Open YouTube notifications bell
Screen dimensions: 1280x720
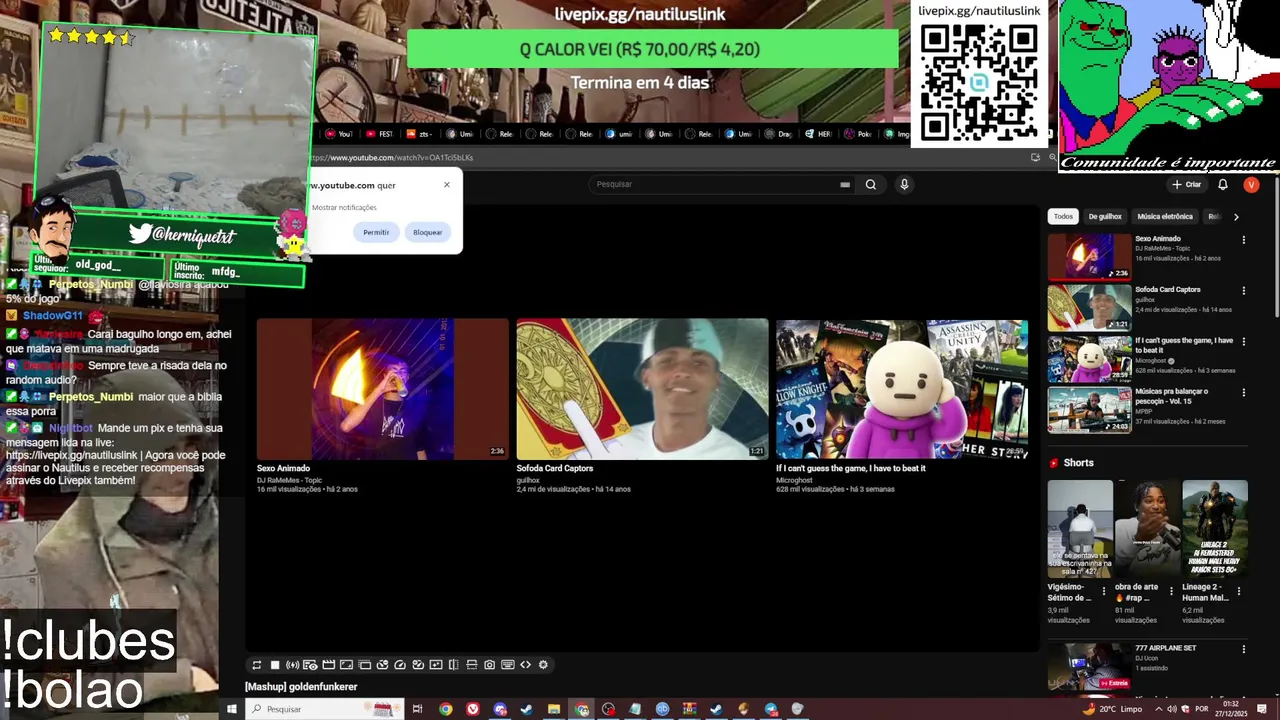pos(1222,184)
